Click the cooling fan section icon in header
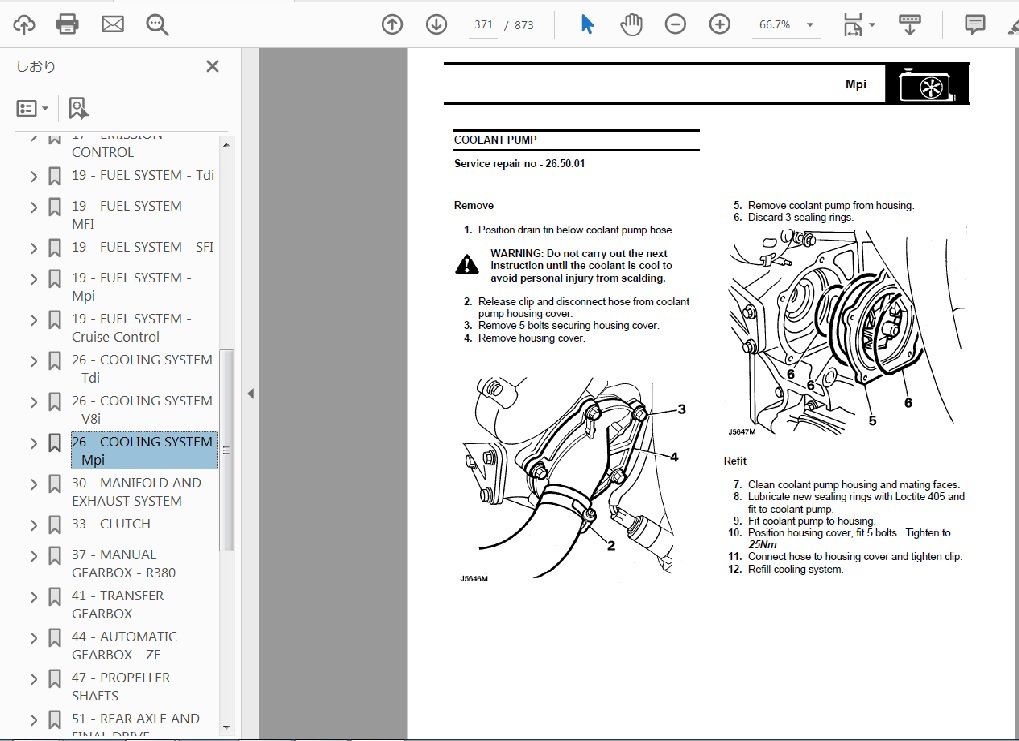 tap(927, 84)
